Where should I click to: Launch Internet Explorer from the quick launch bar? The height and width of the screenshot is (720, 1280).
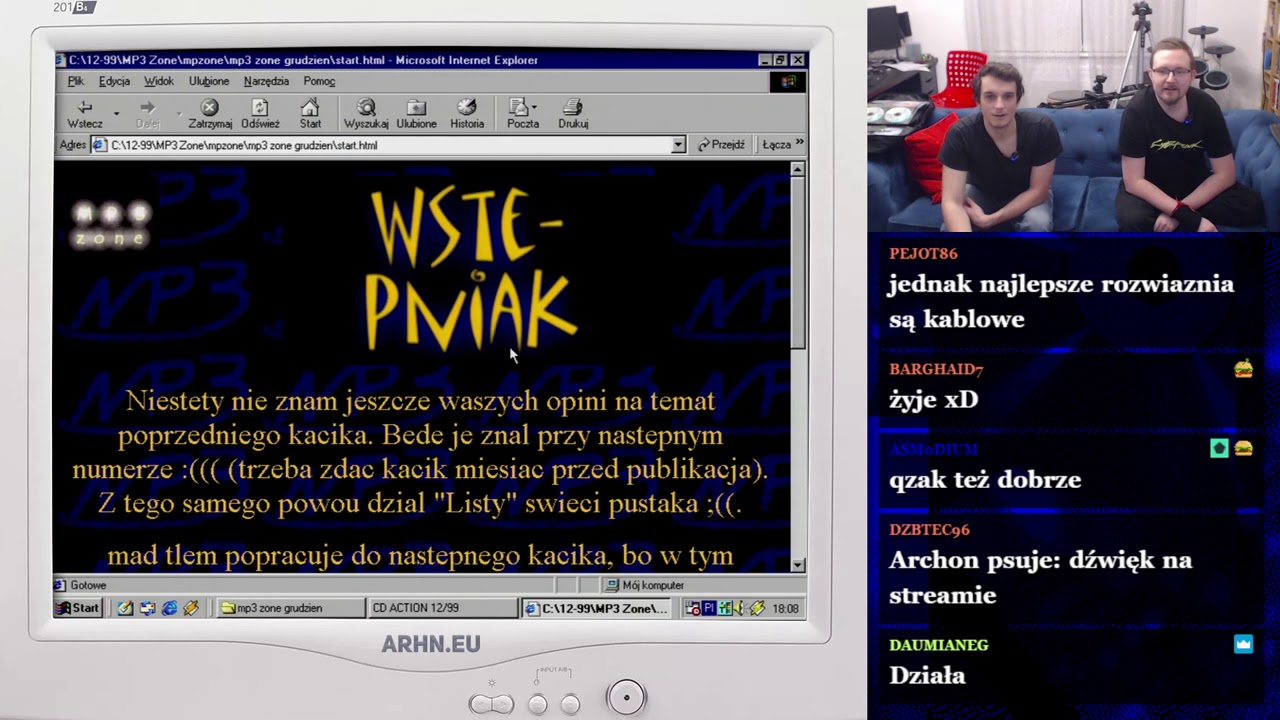169,608
